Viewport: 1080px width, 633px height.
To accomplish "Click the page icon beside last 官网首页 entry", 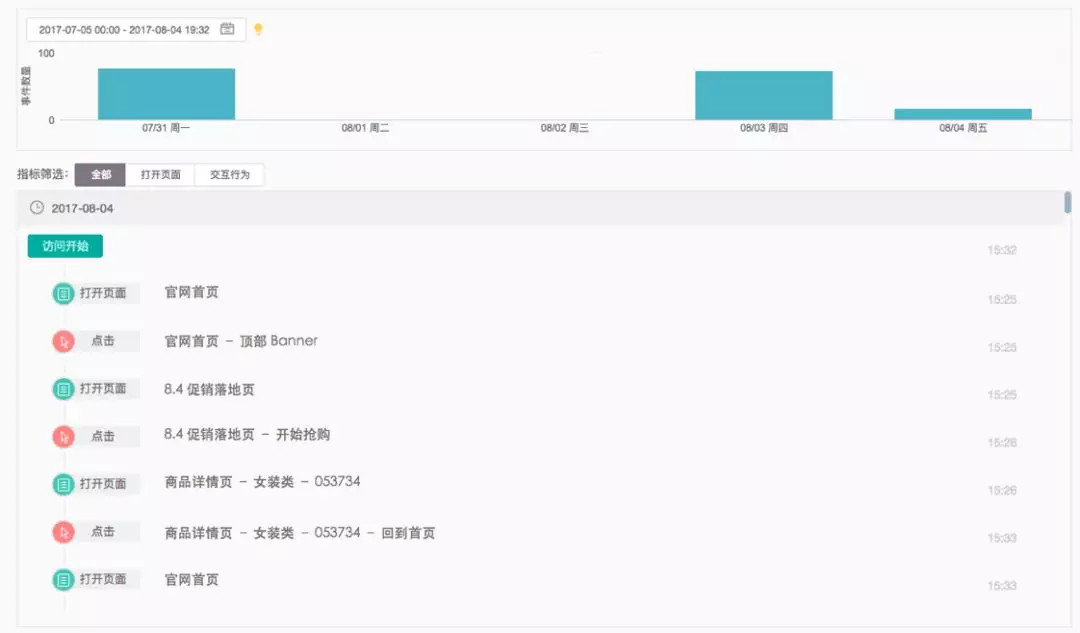I will coord(62,580).
